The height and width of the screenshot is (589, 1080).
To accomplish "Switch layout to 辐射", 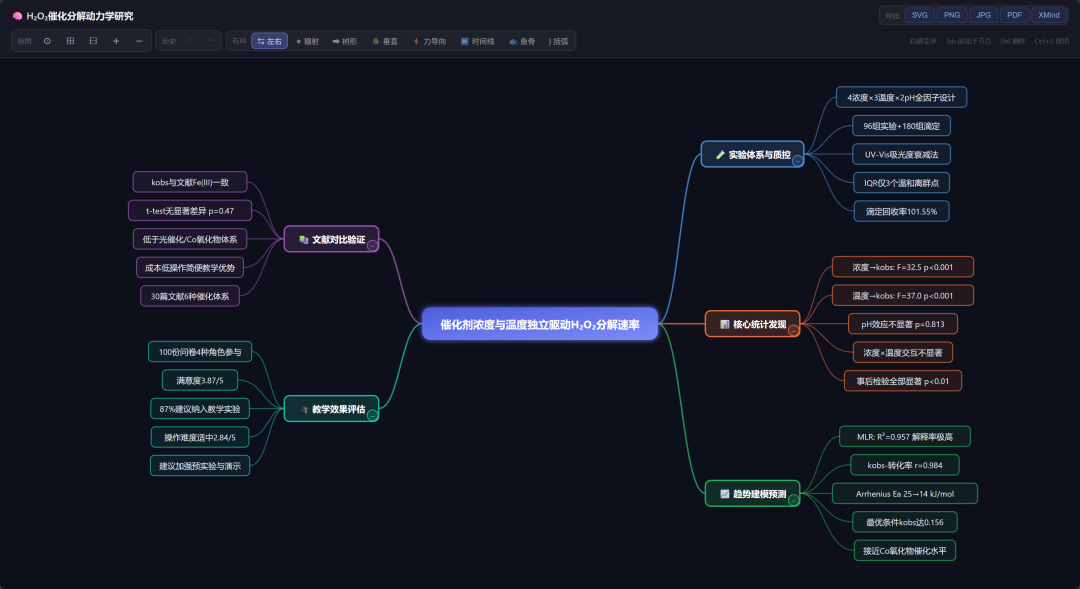I will [x=307, y=41].
